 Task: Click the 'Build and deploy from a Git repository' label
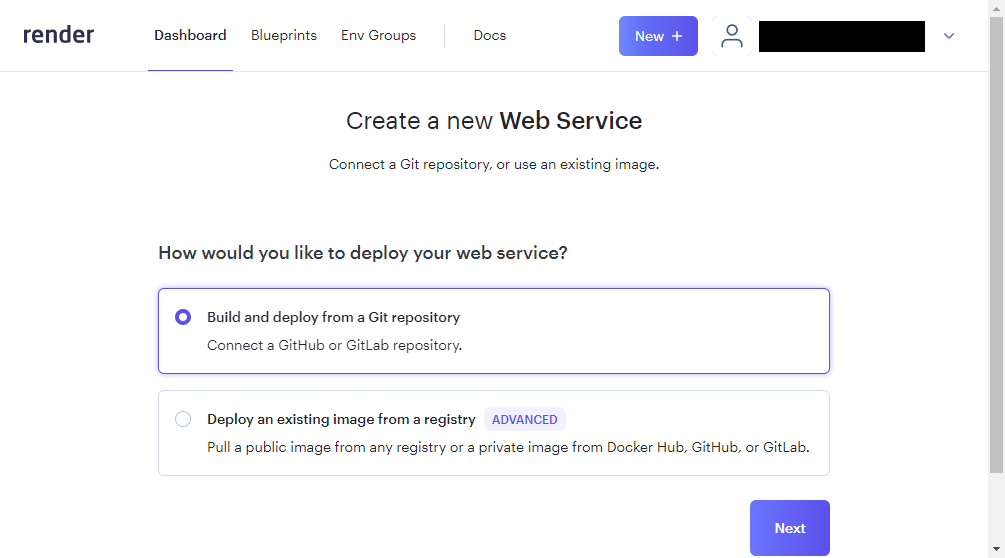(x=333, y=317)
